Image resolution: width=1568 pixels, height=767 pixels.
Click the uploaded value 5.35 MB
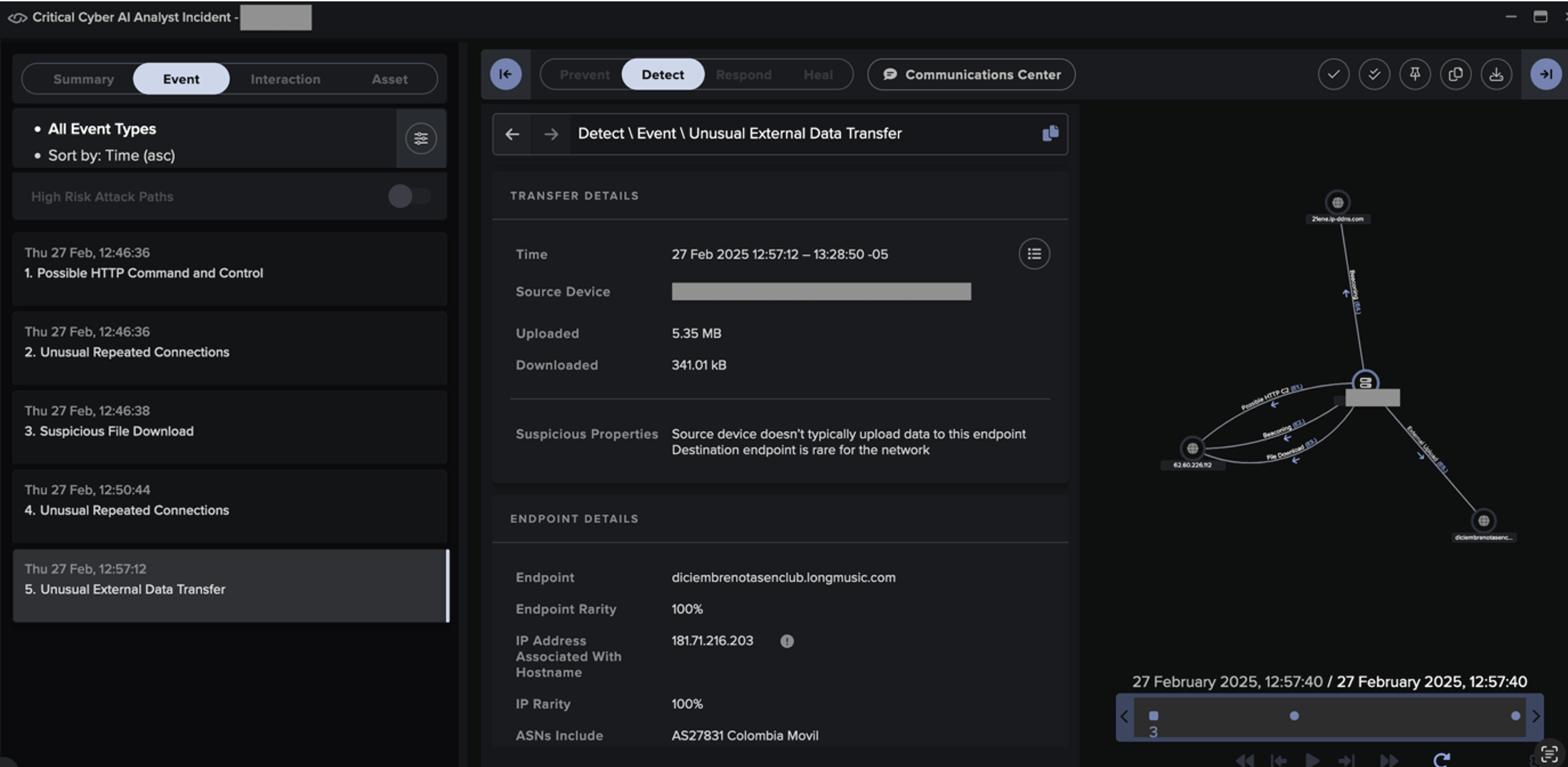click(x=696, y=333)
